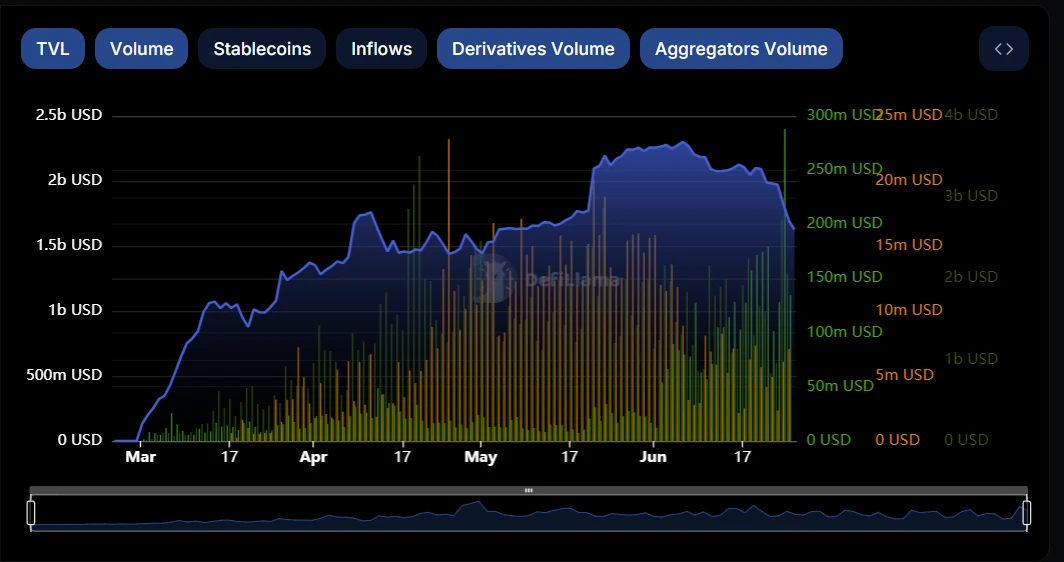Image resolution: width=1064 pixels, height=562 pixels.
Task: Click the Mar label on the x-axis
Action: tap(140, 457)
